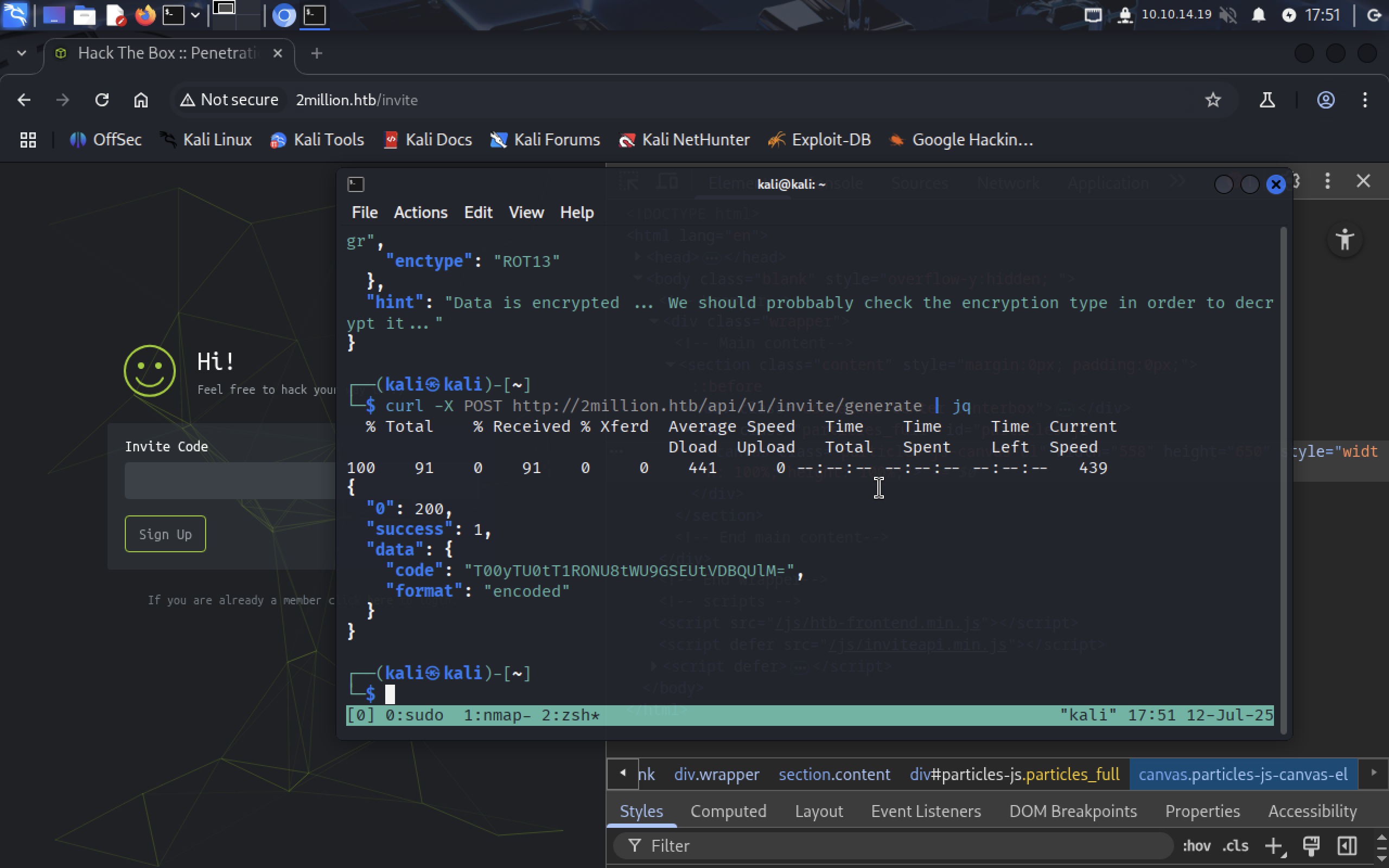Click the VPN lock status icon
This screenshot has width=1389, height=868.
(x=1124, y=15)
